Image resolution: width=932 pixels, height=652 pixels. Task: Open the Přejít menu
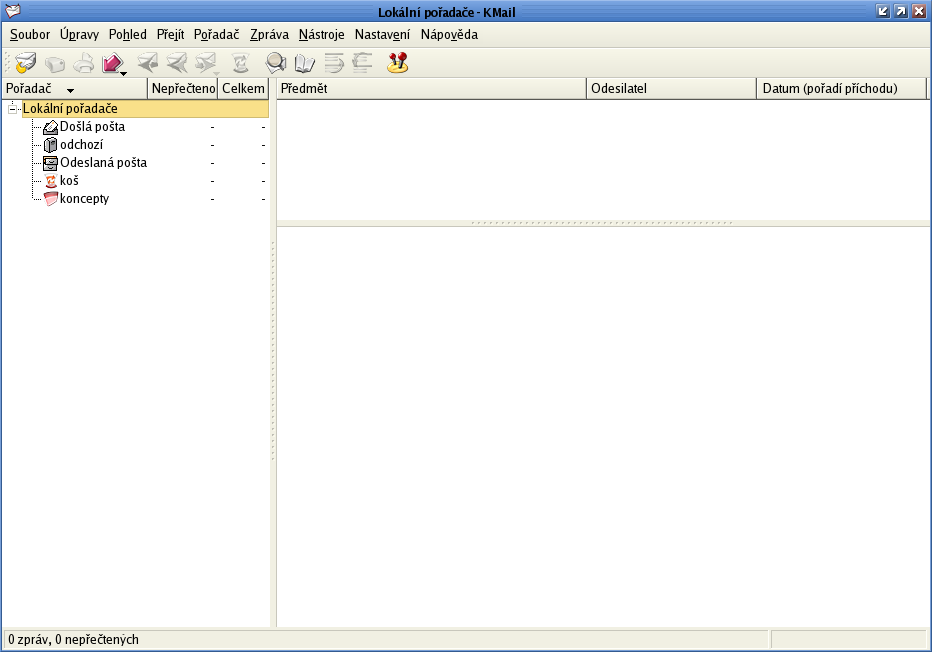click(171, 34)
